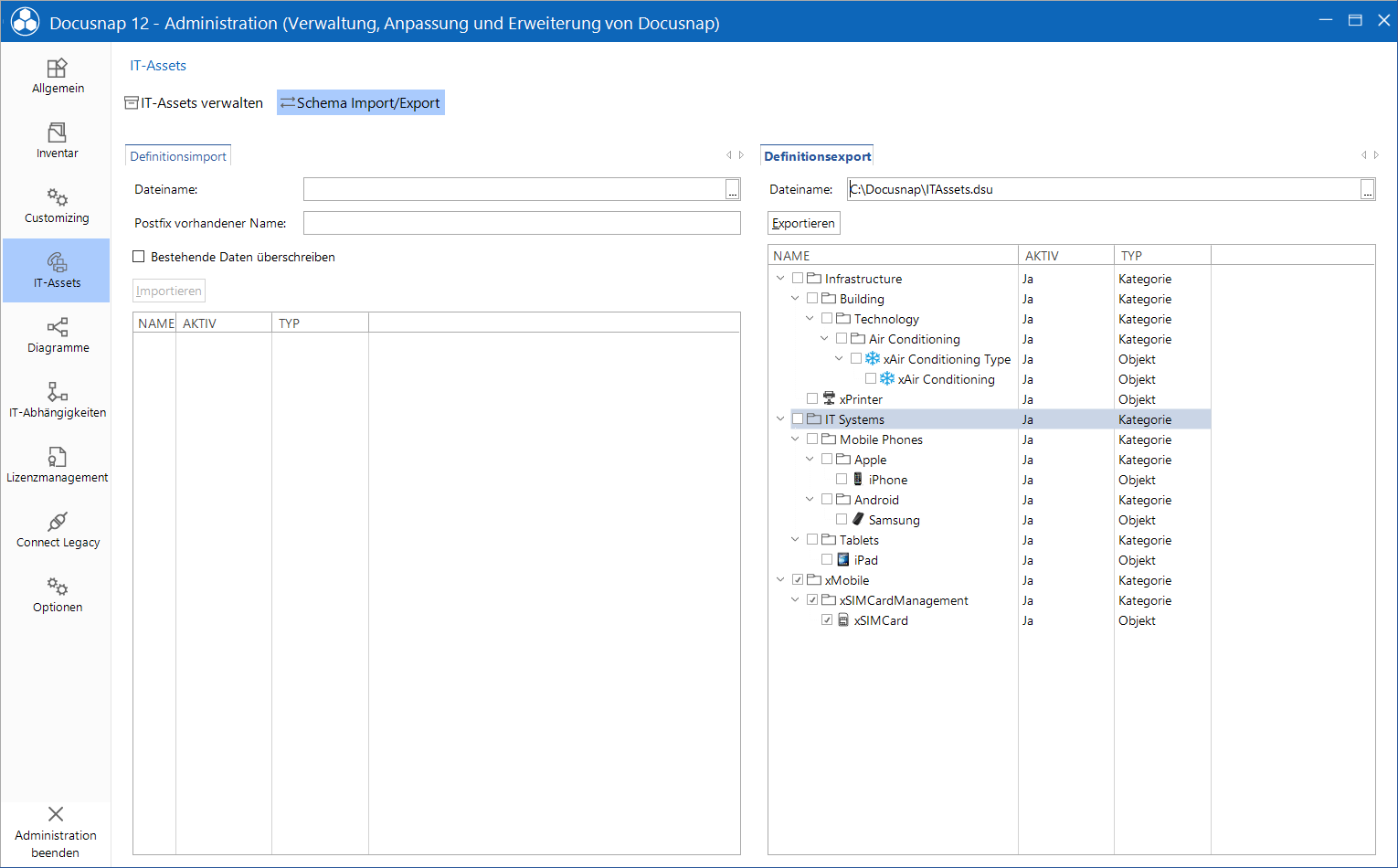The image size is (1398, 868).
Task: Sort the export list by the TYP header
Action: click(x=1162, y=256)
